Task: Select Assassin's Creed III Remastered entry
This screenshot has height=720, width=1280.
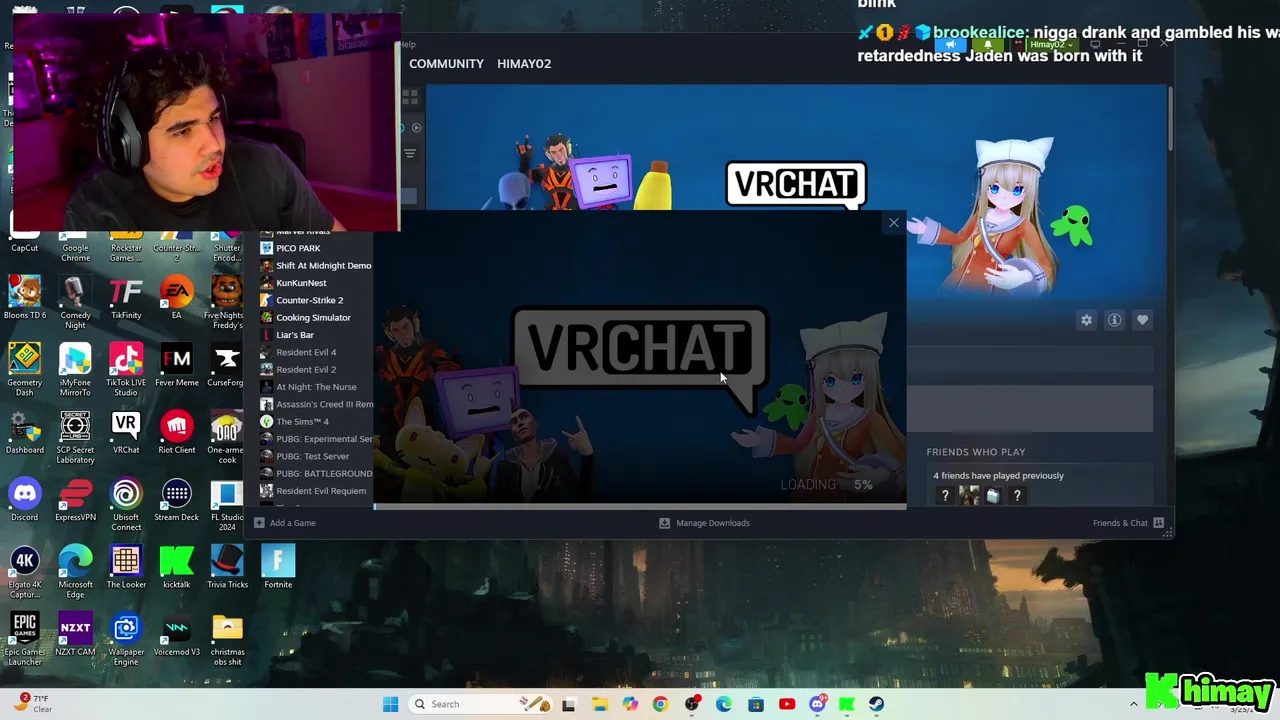Action: coord(316,404)
